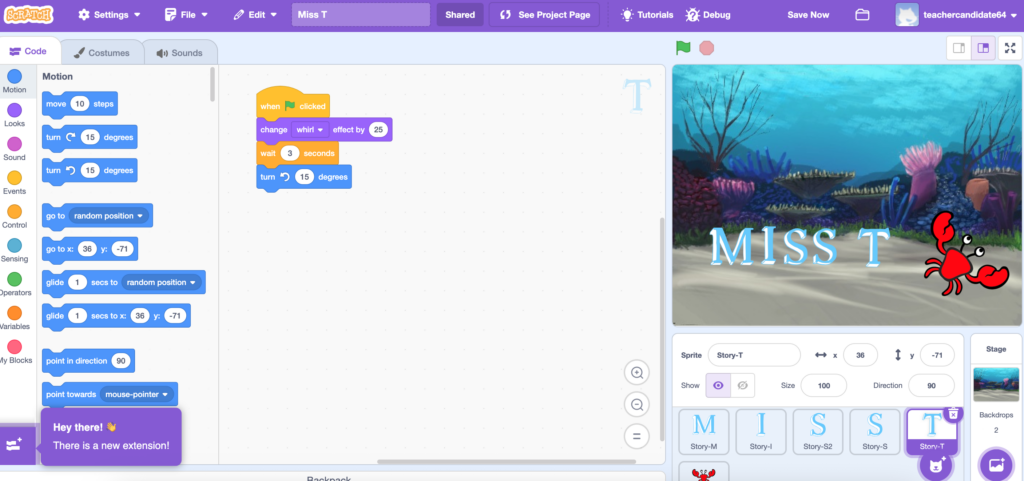Screen dimensions: 1024x481
Task: Click the Choose a Backdrop button
Action: point(995,464)
